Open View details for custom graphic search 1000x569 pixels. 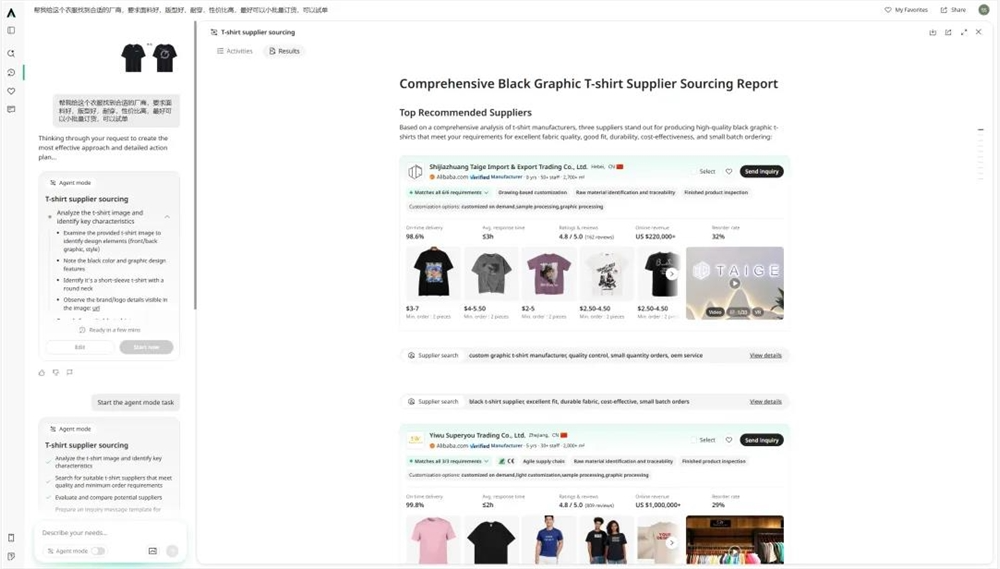(x=765, y=355)
